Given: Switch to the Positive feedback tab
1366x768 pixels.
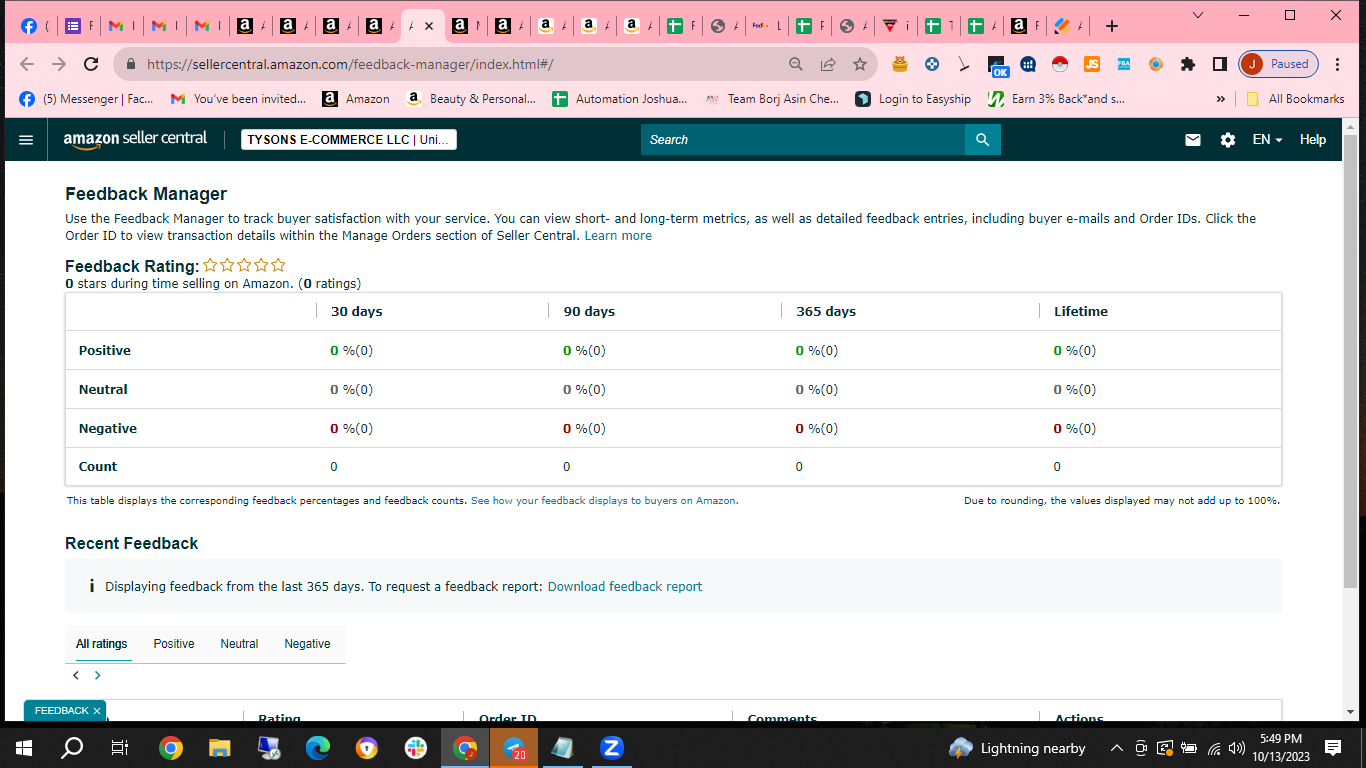Looking at the screenshot, I should tap(174, 644).
